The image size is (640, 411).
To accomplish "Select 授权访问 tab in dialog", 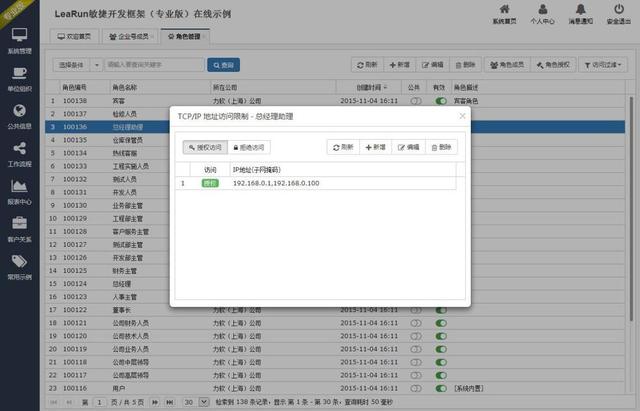I will tap(205, 148).
